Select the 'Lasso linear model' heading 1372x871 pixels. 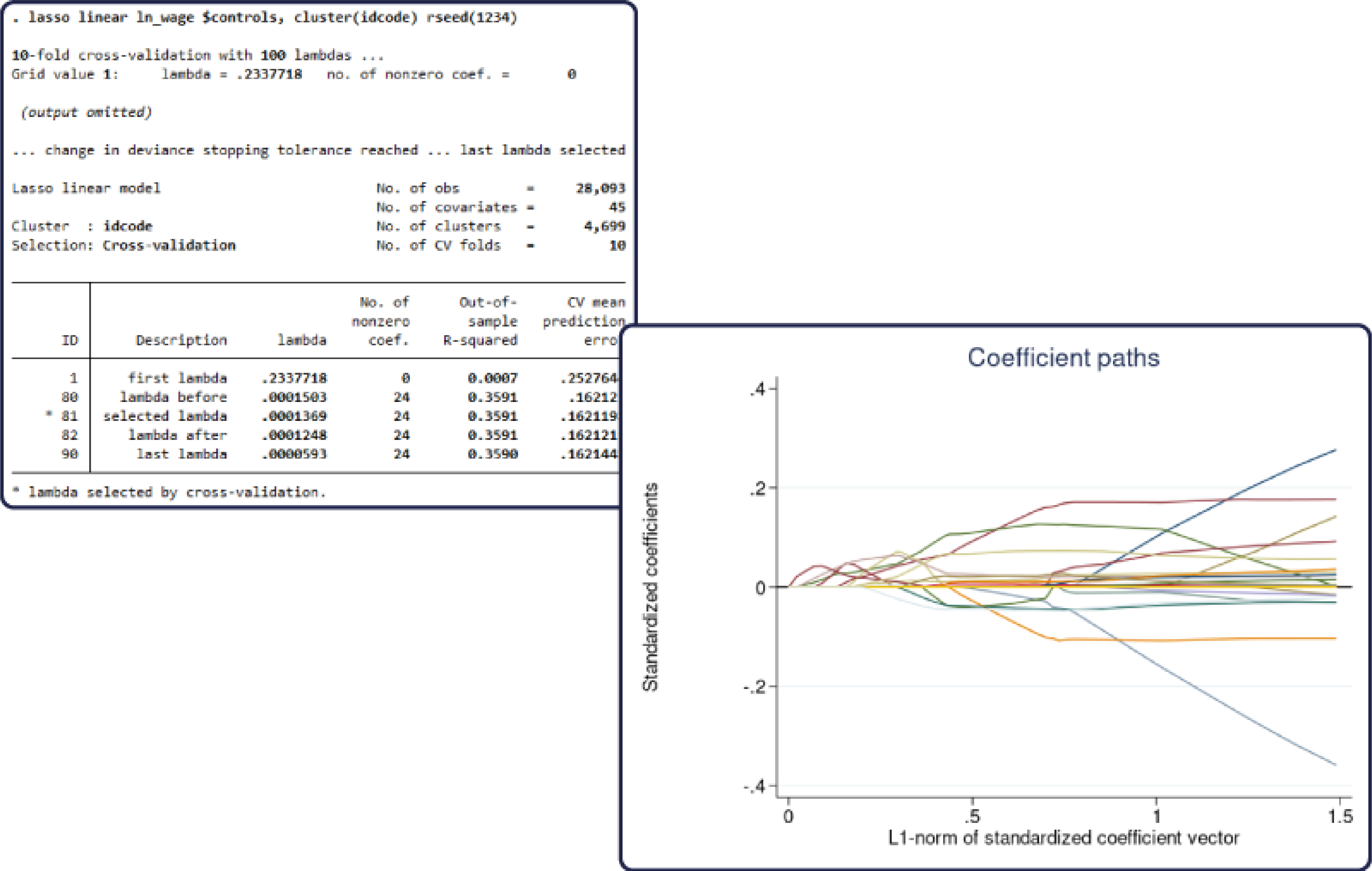[x=86, y=188]
